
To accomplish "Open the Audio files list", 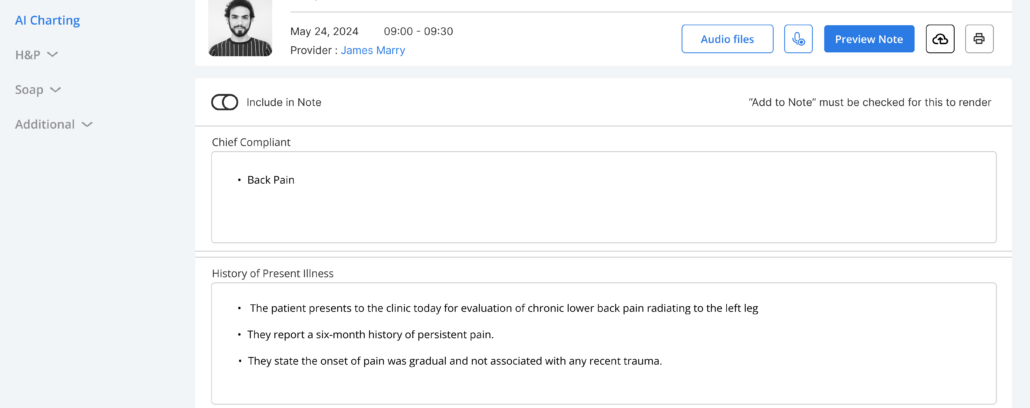I will tap(727, 39).
